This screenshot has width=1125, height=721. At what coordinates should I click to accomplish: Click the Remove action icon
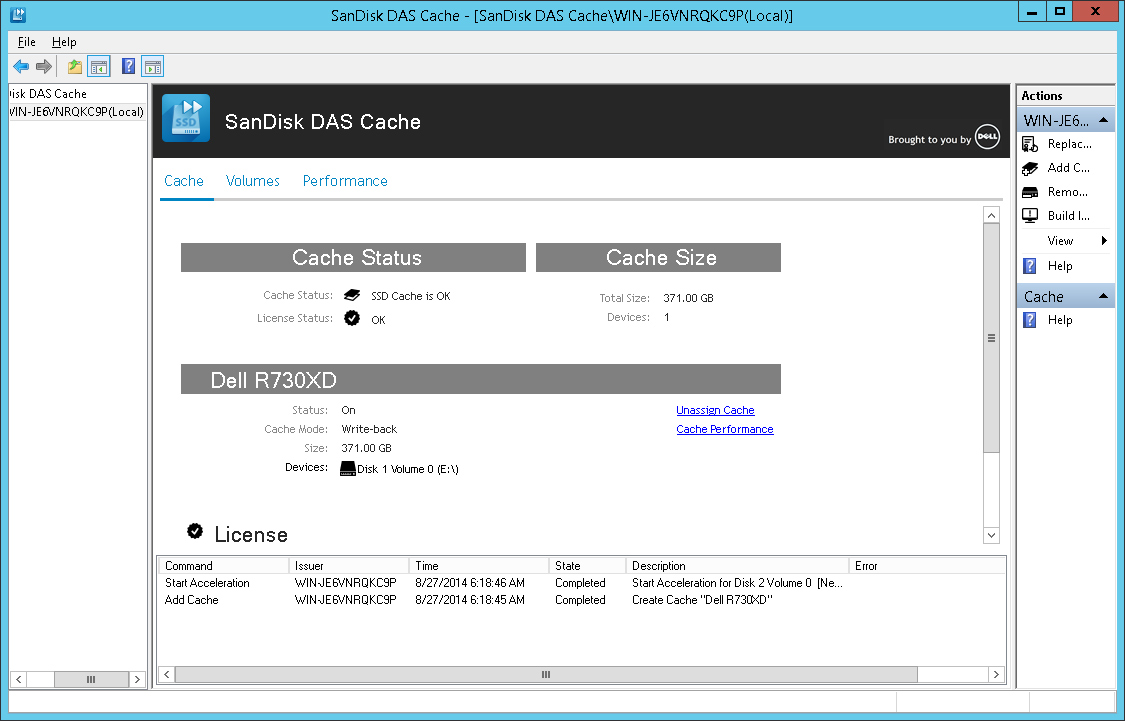pyautogui.click(x=1030, y=192)
